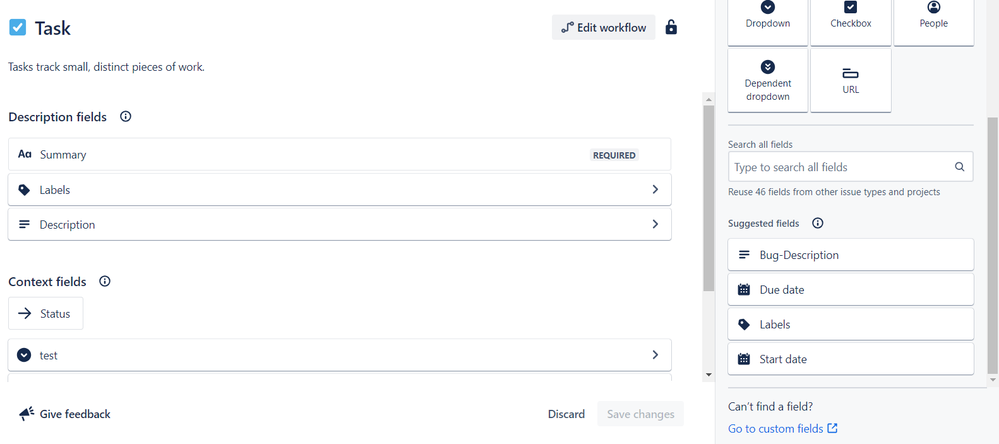The height and width of the screenshot is (444, 999).
Task: Add the Due date suggested field
Action: coord(851,290)
